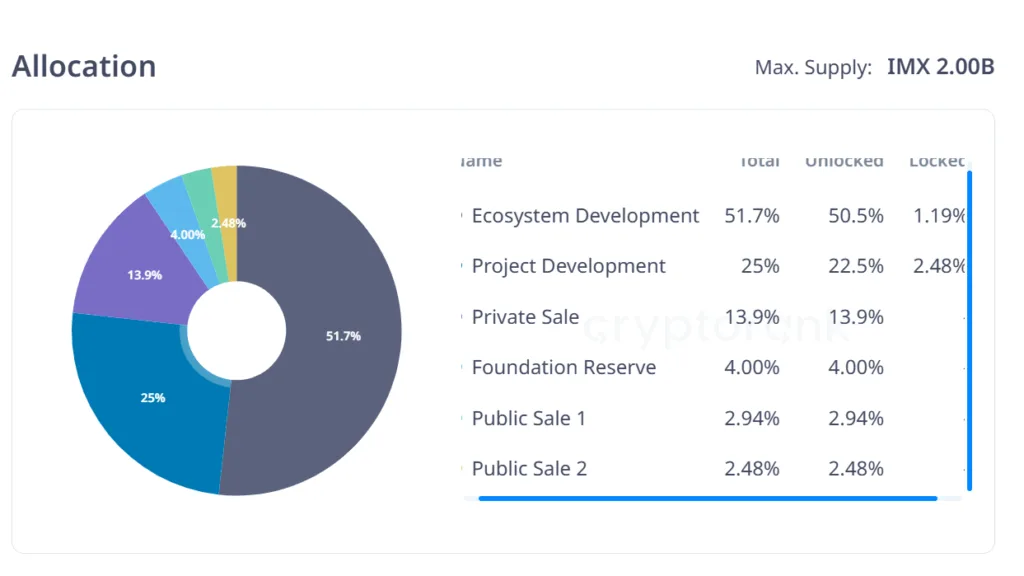
Task: Click the IMX 2.00B max supply value
Action: (x=940, y=67)
